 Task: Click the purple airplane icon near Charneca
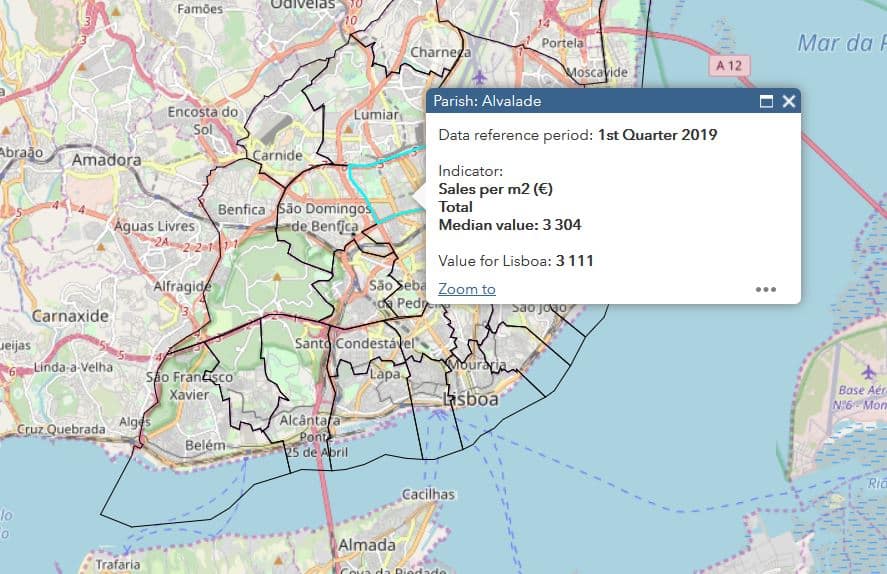click(481, 76)
